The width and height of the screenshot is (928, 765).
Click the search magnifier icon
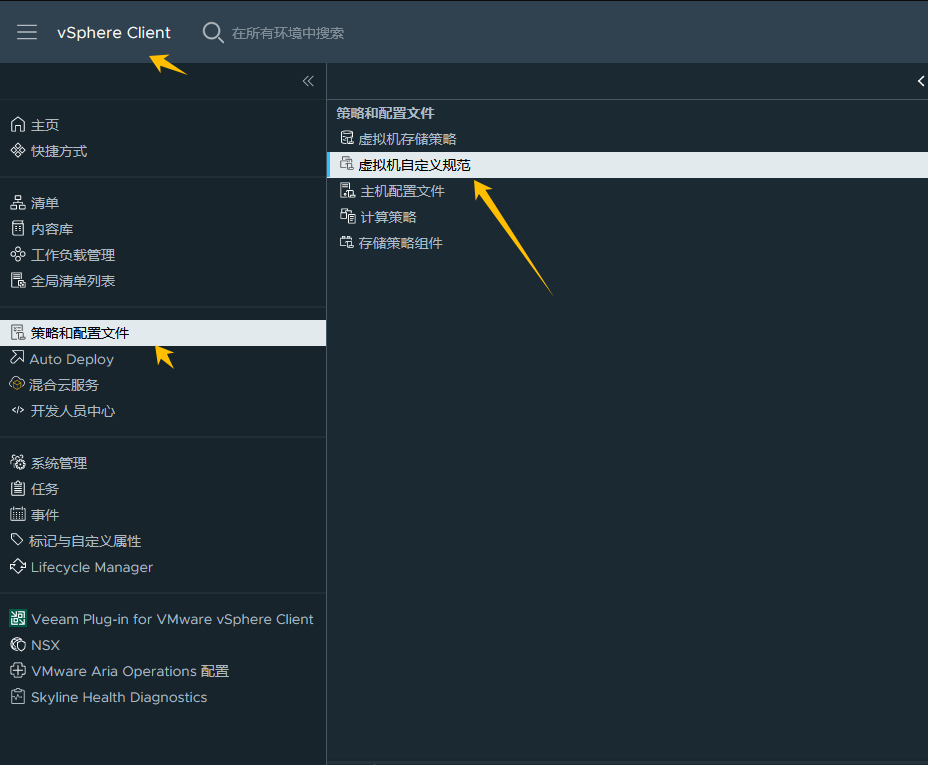tap(212, 33)
